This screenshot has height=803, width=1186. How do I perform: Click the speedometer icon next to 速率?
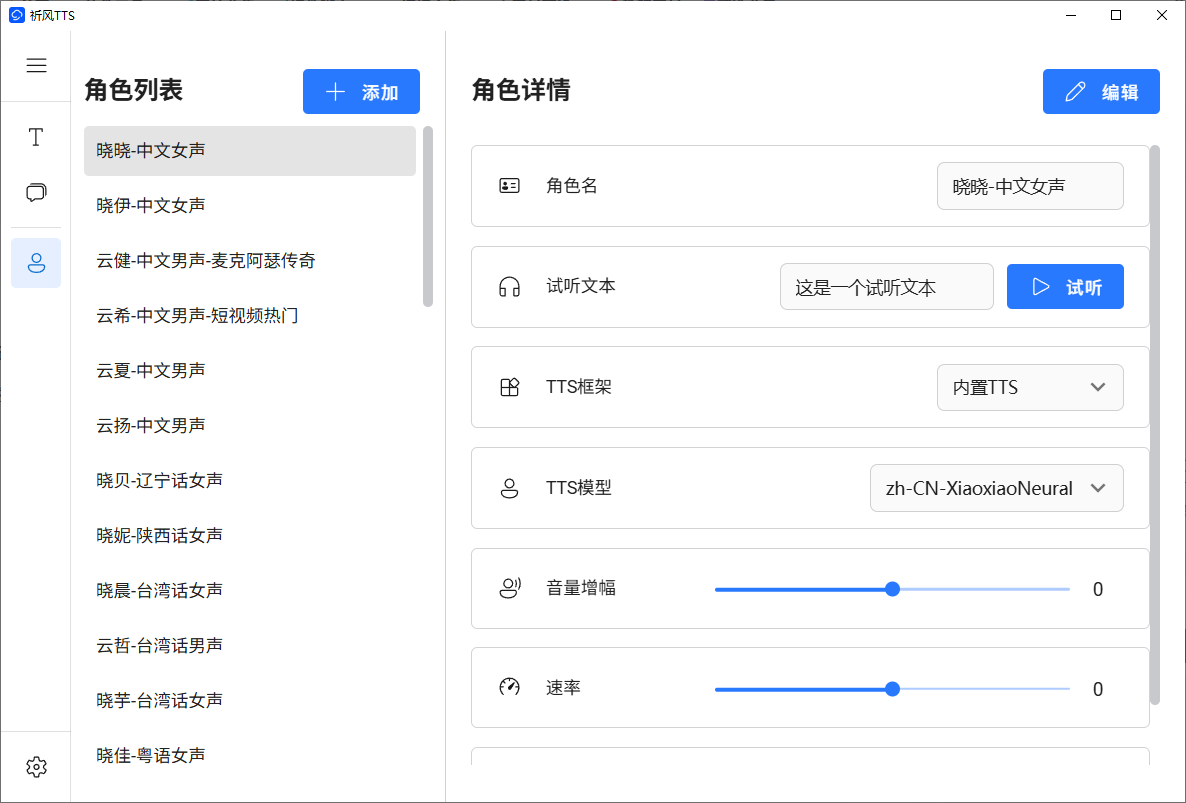(510, 688)
